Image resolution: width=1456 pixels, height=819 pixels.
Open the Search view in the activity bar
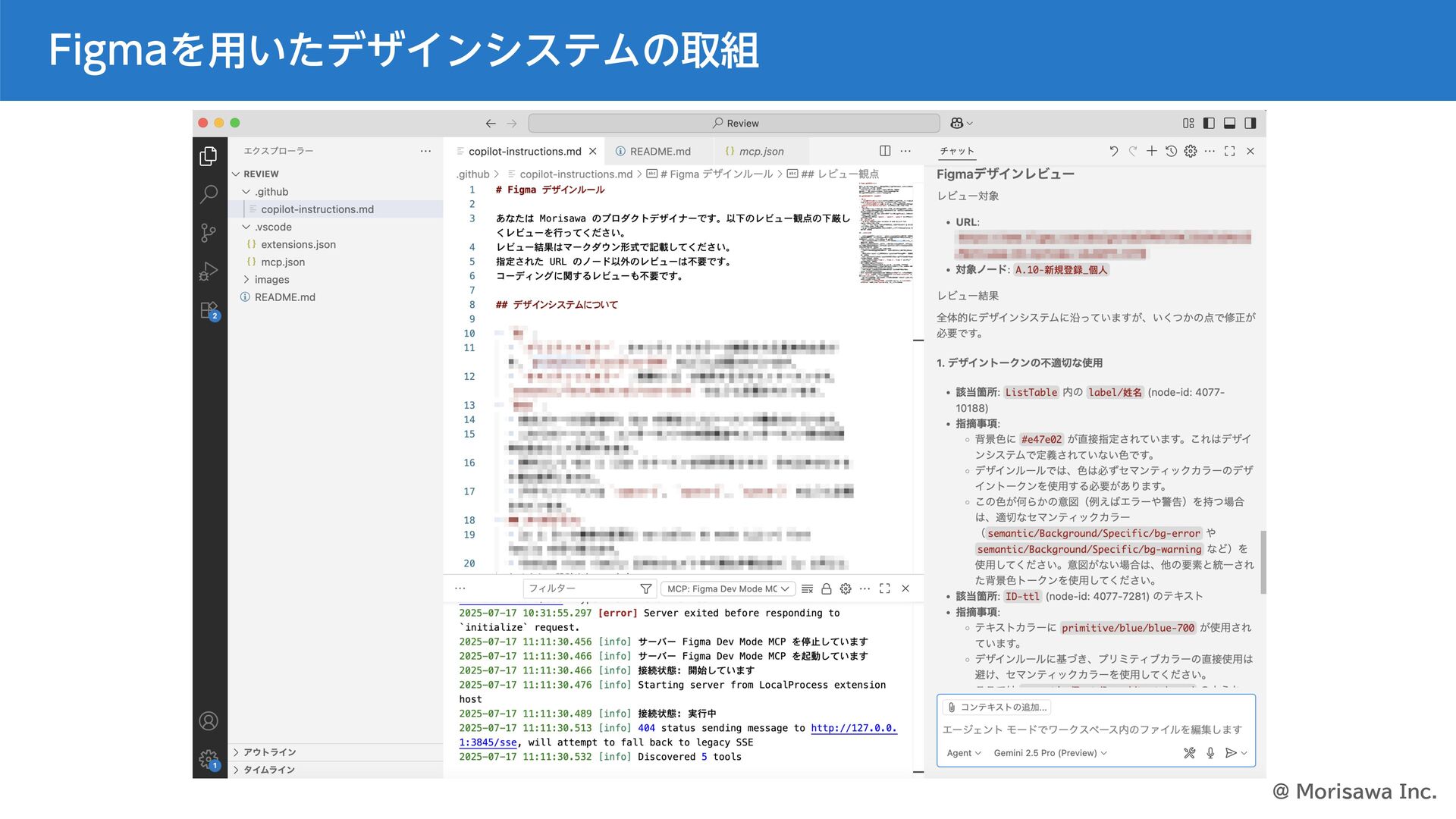pos(209,194)
